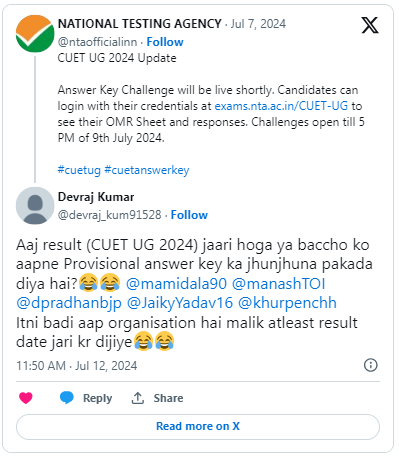Open Devraj Kumar's default avatar
Viewport: 399px width, 457px height.
tap(35, 206)
